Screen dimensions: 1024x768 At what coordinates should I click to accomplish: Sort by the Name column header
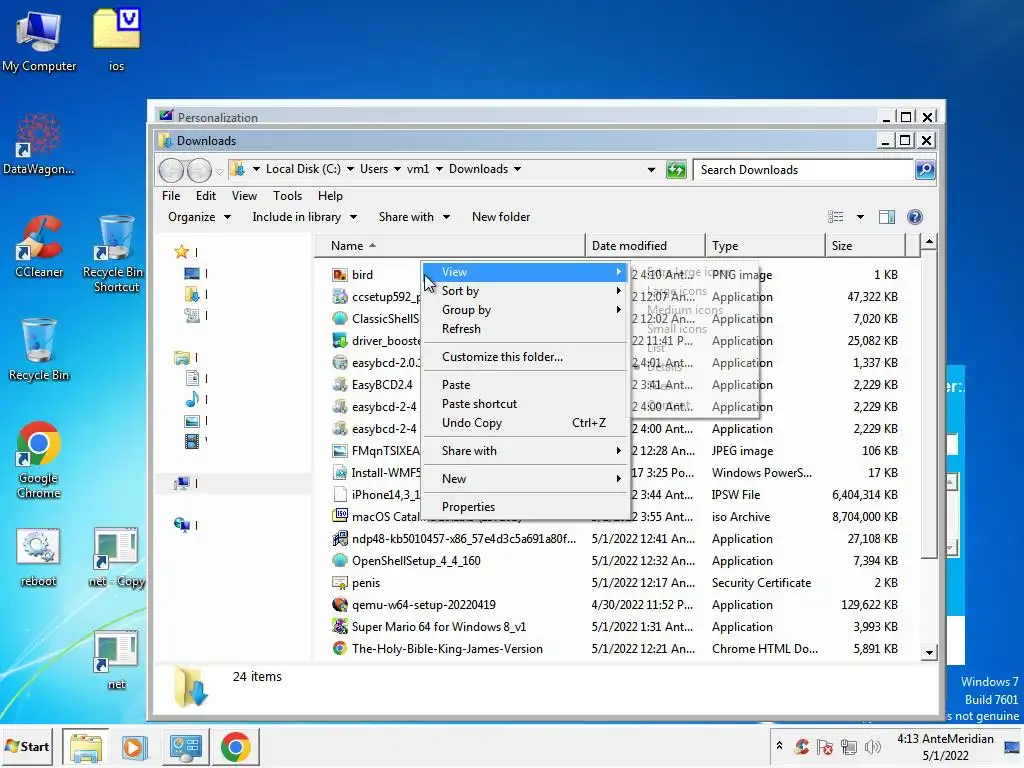coord(450,246)
